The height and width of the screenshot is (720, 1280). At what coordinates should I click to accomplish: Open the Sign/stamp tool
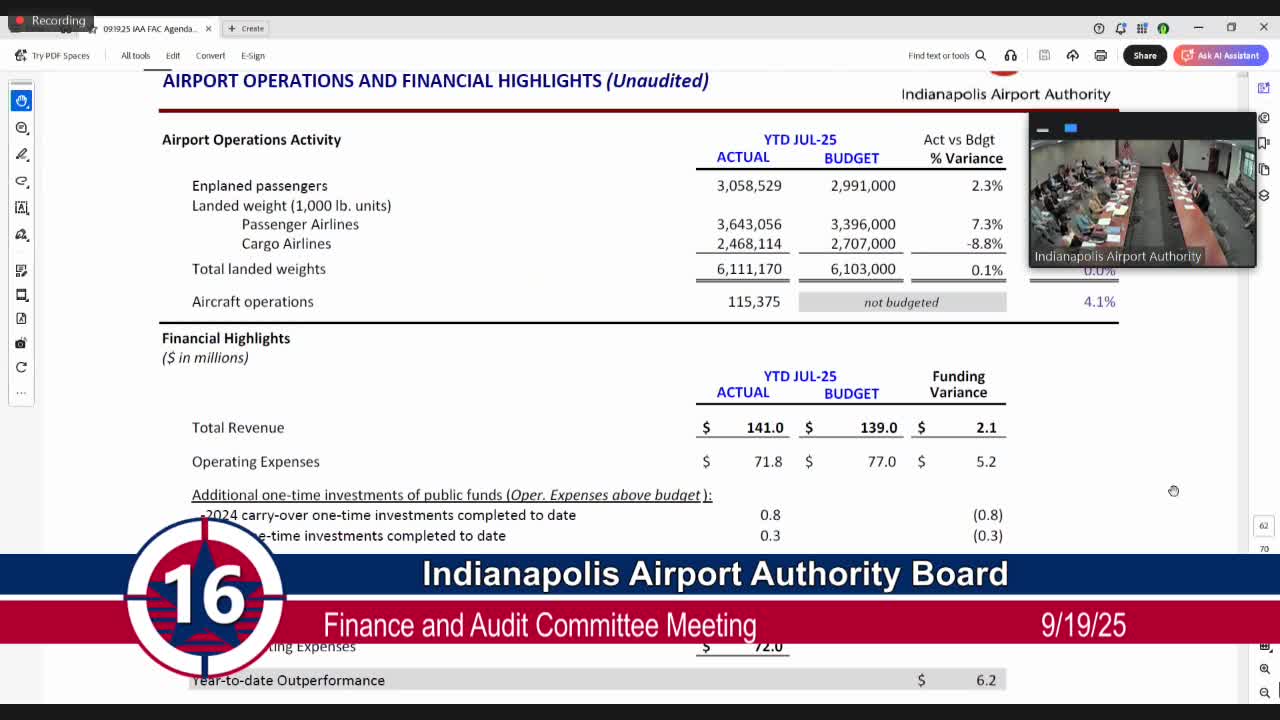(21, 235)
